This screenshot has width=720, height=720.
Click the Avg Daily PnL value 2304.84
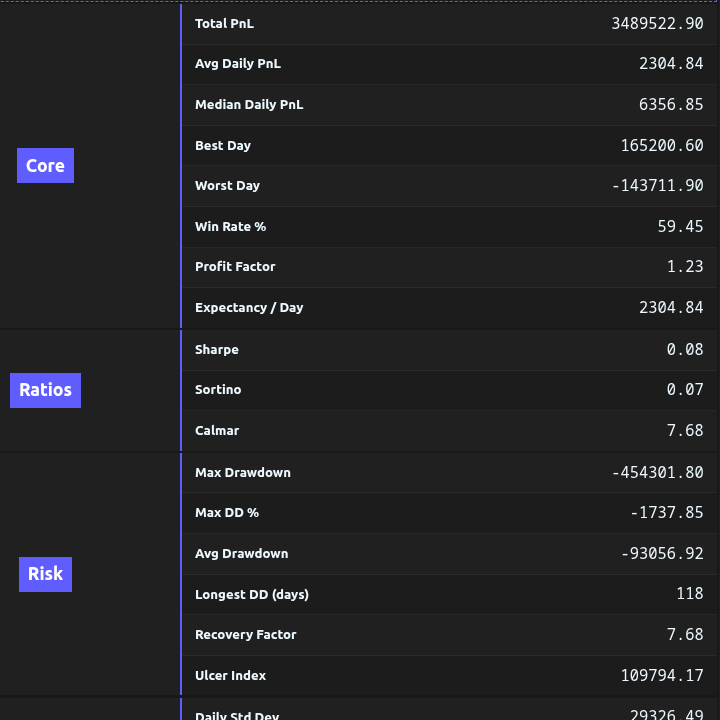pos(671,64)
